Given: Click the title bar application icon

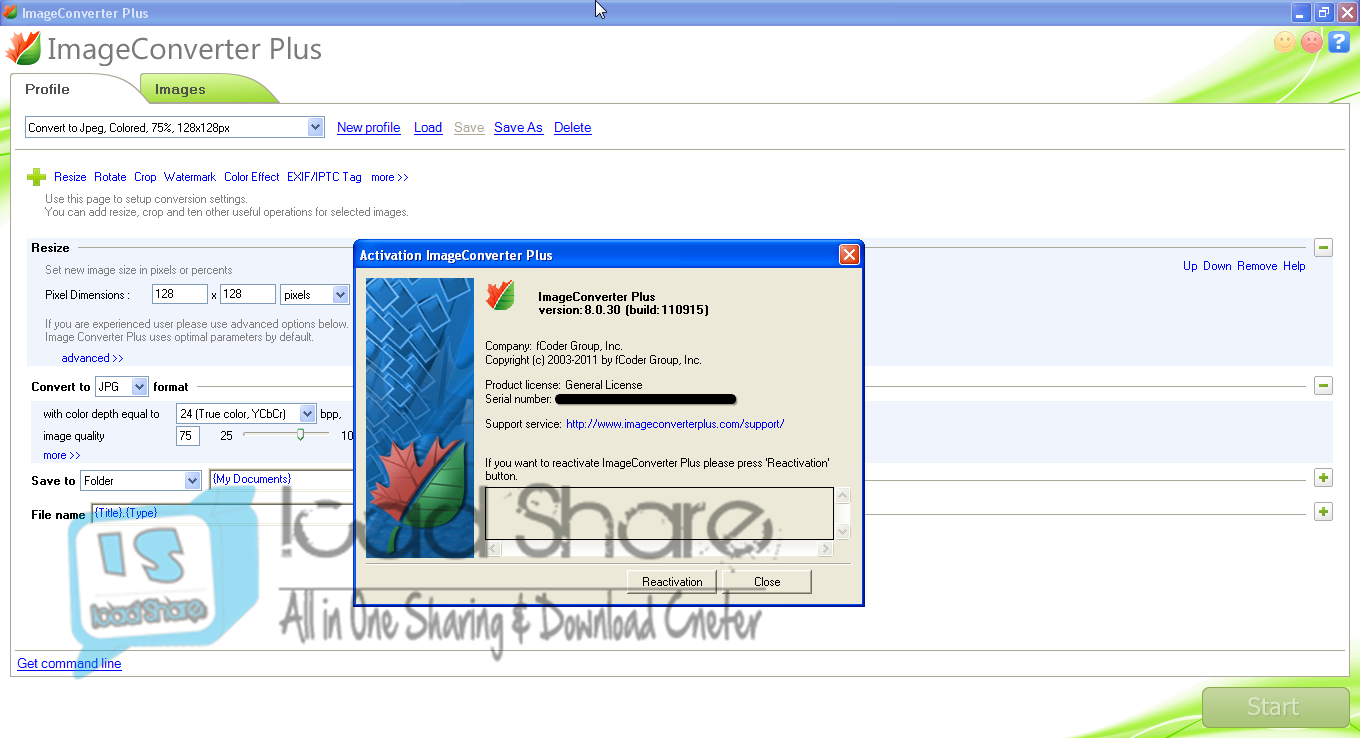Looking at the screenshot, I should [11, 13].
